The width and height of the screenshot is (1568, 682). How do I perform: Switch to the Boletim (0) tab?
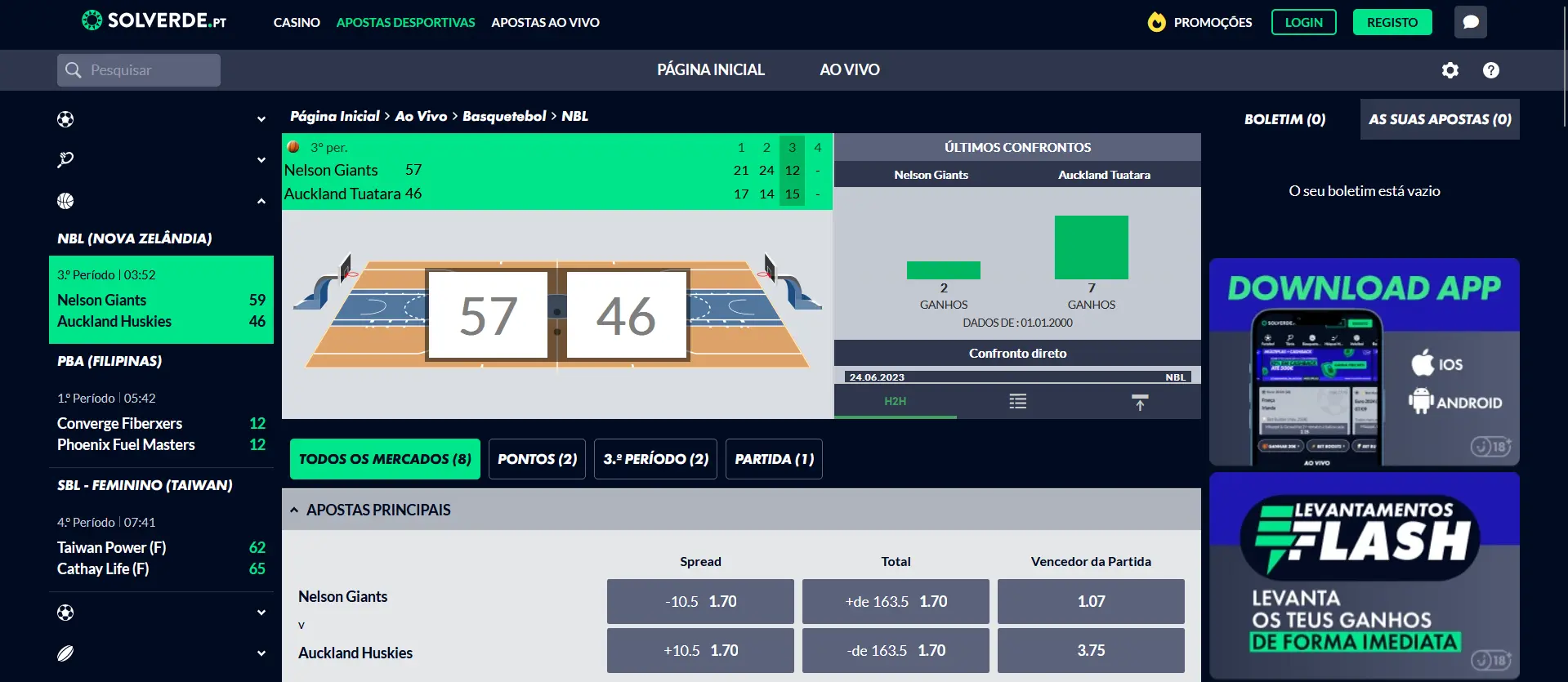1284,119
